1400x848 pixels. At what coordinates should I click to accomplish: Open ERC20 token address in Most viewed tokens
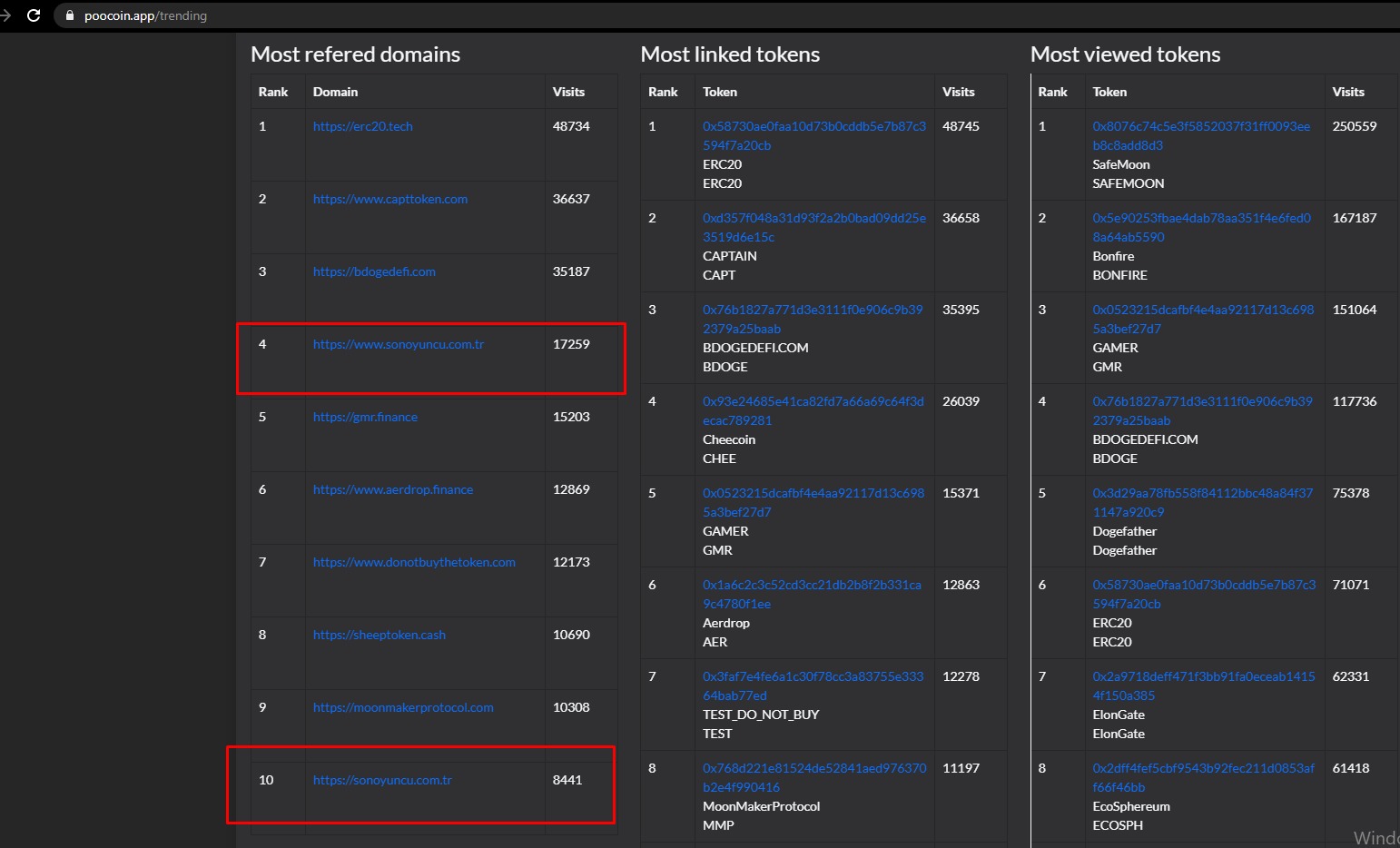[x=1204, y=594]
